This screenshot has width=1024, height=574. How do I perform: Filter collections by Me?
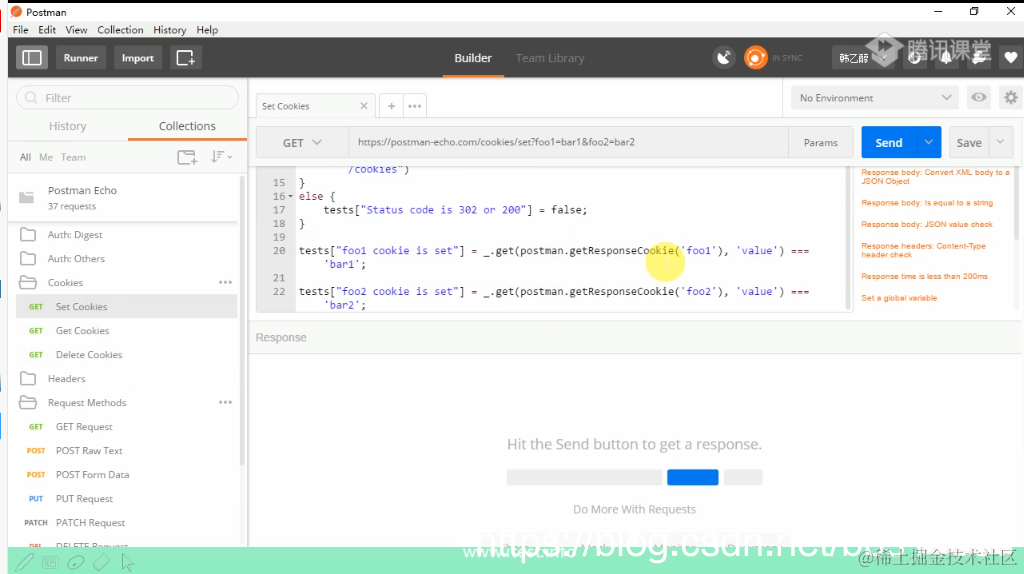pyautogui.click(x=46, y=157)
